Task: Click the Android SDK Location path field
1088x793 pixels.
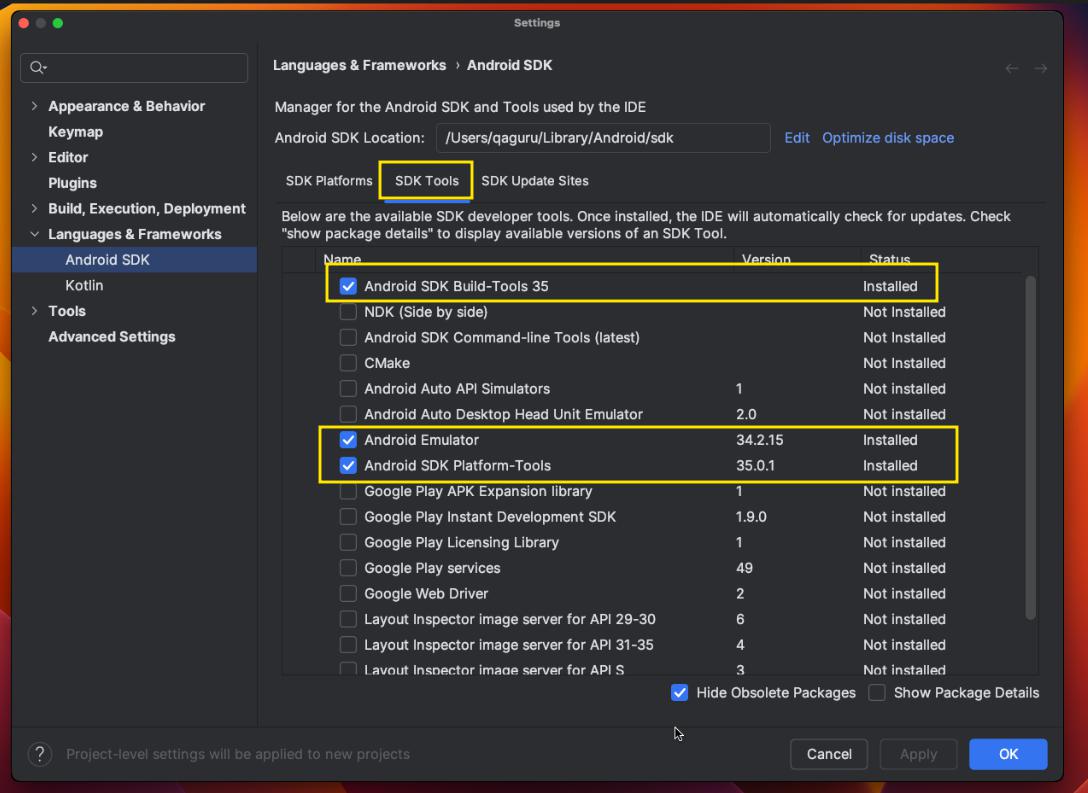Action: tap(602, 137)
